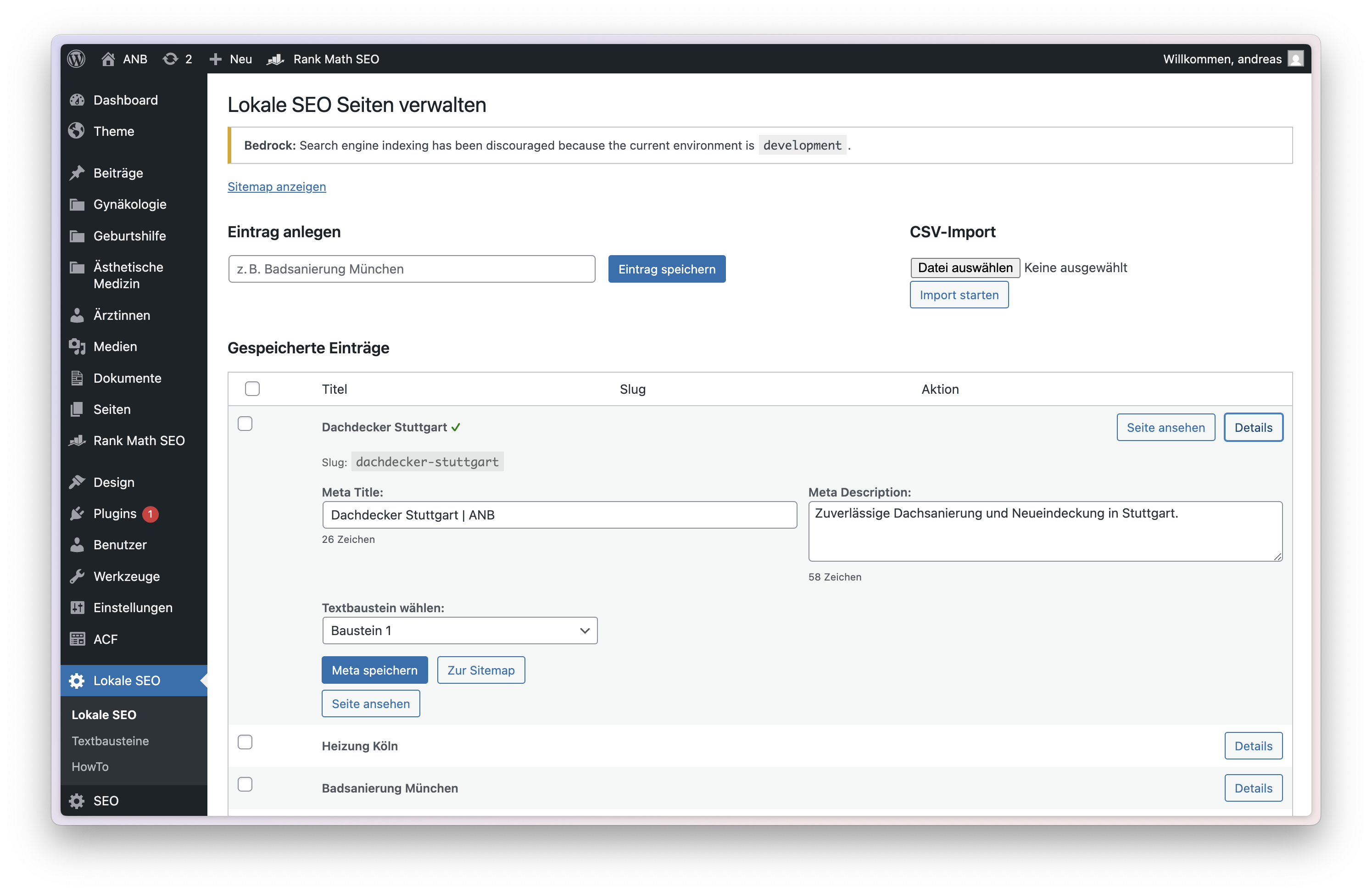Open Rank Math SEO icon in admin bar
The height and width of the screenshot is (893, 1372).
pos(276,59)
